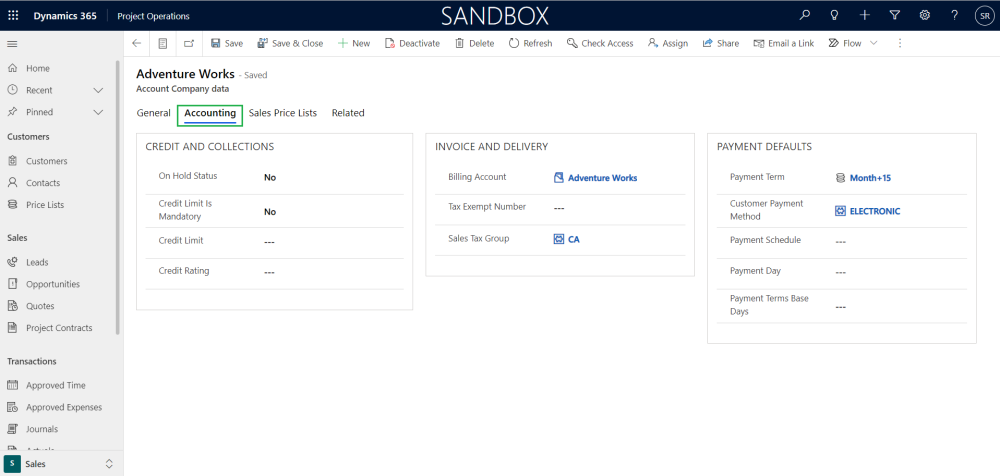This screenshot has width=1000, height=476.
Task: Click the plus quick create icon
Action: point(864,16)
